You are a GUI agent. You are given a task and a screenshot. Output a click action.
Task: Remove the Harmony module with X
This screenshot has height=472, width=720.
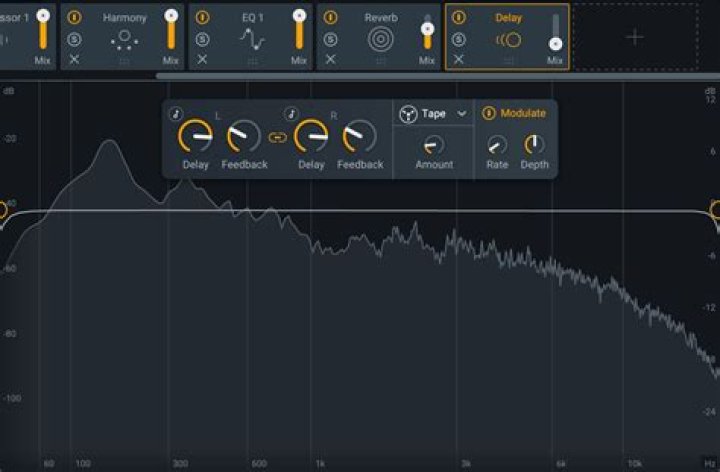coord(75,60)
